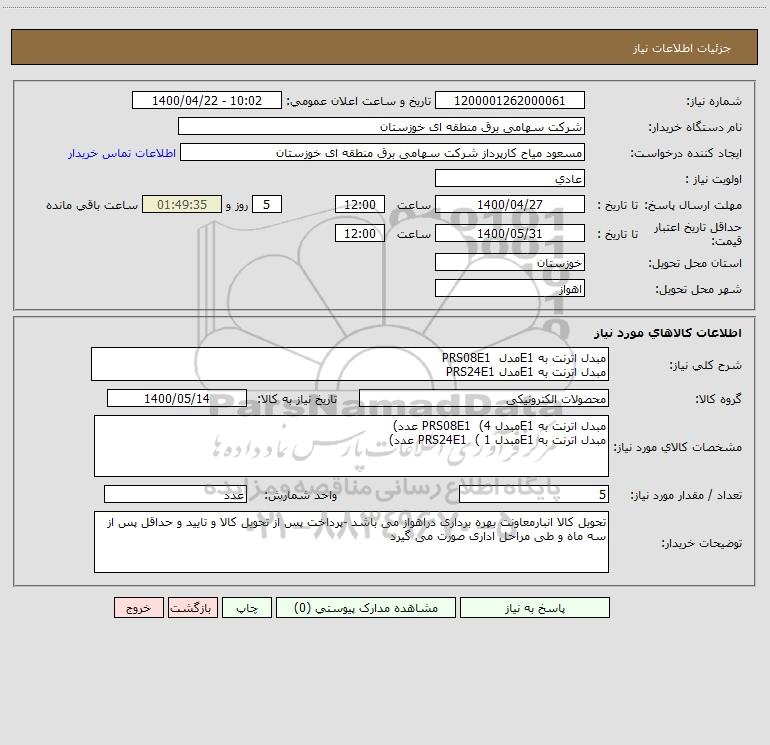The image size is (770, 745).
Task: Click the delivery city اهواز field
Action: [x=510, y=288]
